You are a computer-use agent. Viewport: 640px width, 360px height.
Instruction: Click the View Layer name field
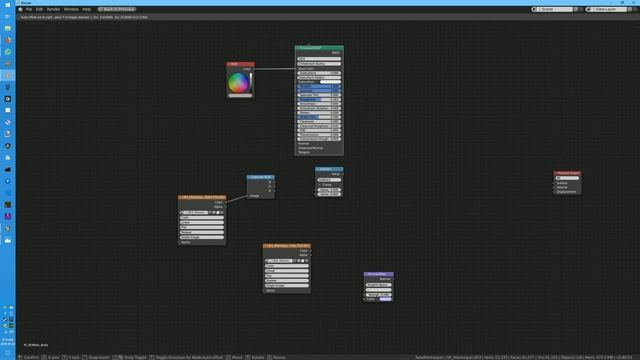pyautogui.click(x=609, y=9)
